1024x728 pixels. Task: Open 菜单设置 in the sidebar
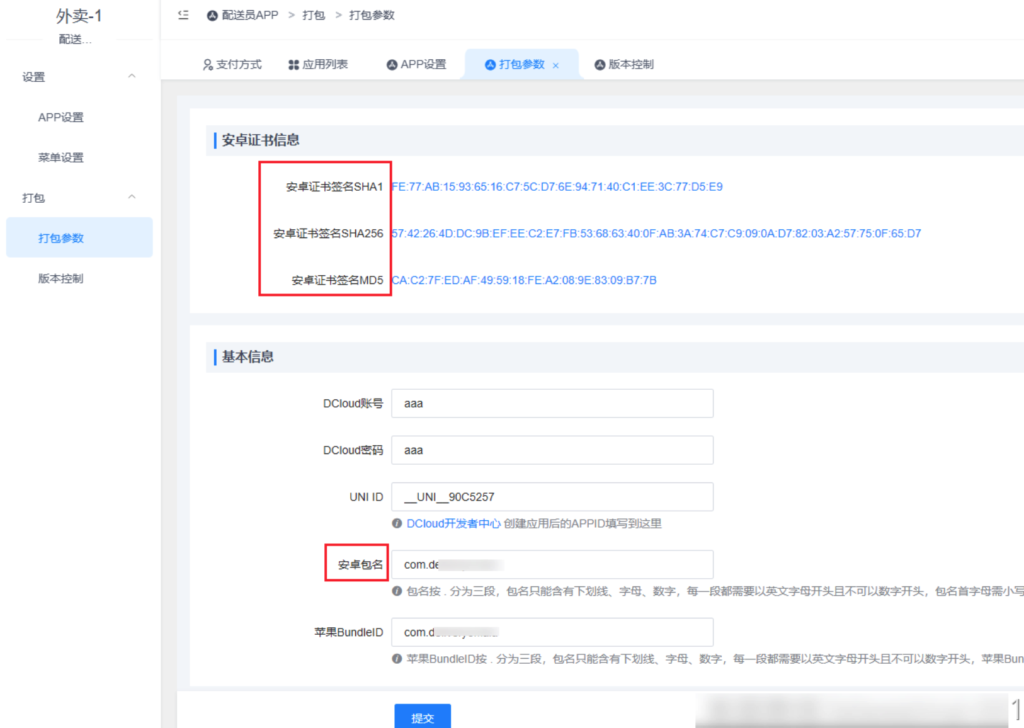[x=61, y=158]
